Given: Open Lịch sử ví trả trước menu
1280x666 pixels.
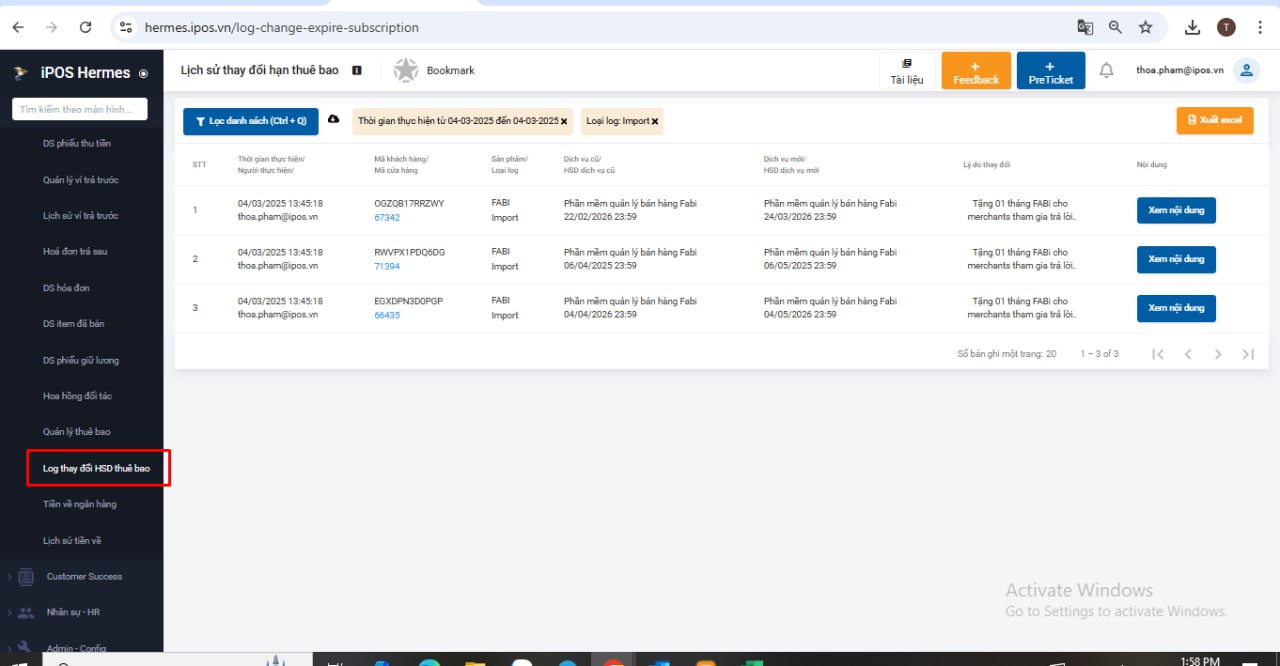Looking at the screenshot, I should [81, 216].
